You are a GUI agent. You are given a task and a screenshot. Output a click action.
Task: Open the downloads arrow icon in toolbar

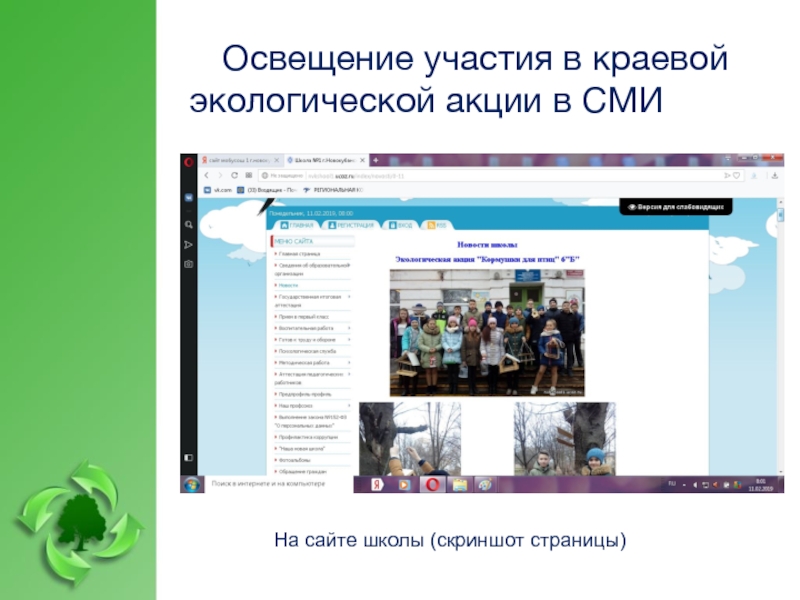(774, 176)
